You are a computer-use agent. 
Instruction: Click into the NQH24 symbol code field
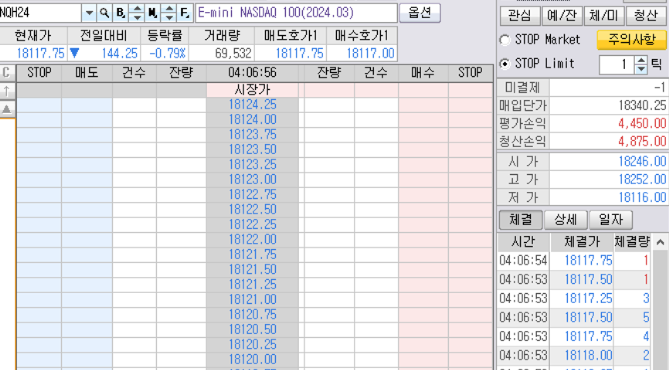[40, 13]
